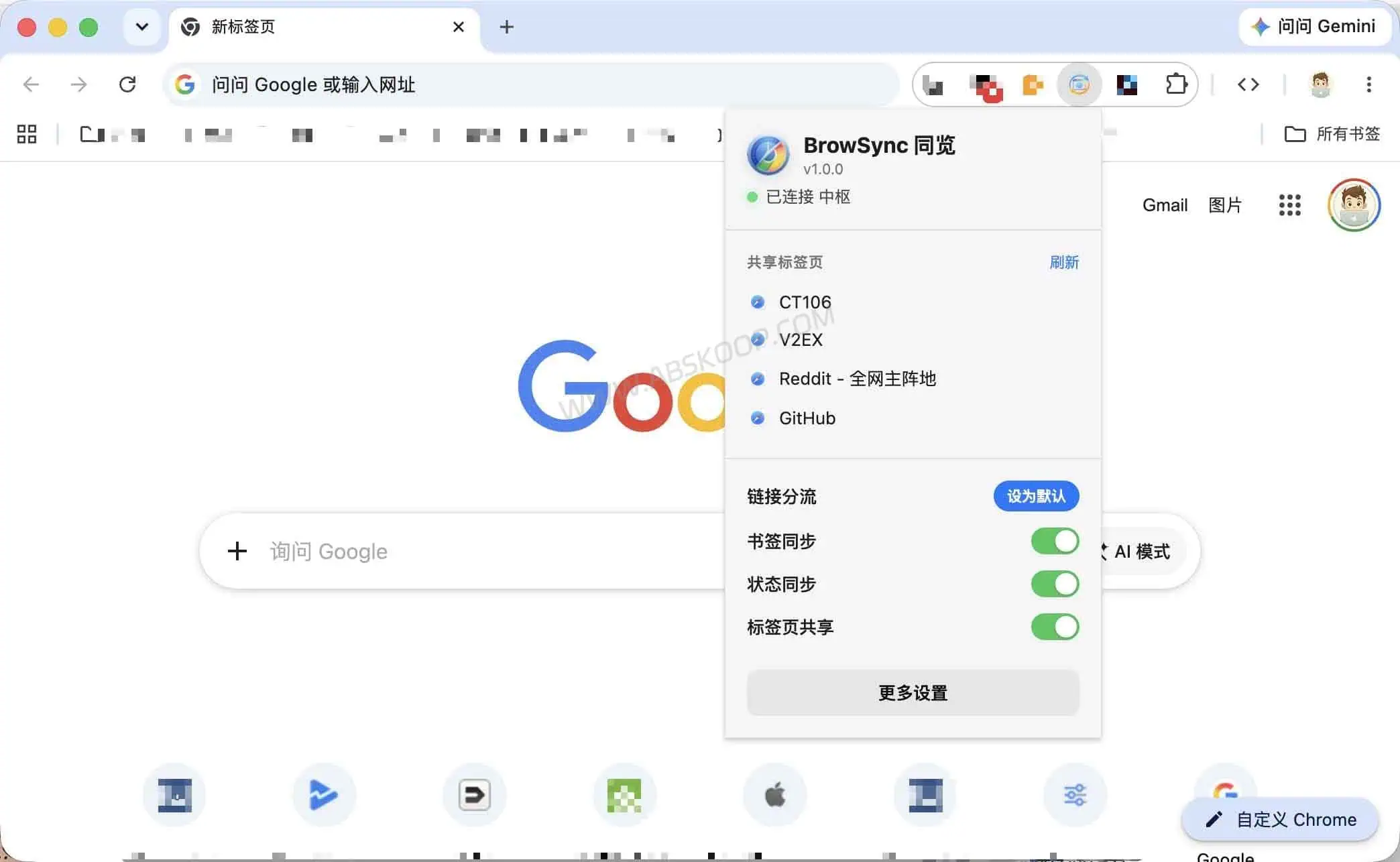Click the BrowSync logo in popup header
The width and height of the screenshot is (1400, 862).
pyautogui.click(x=768, y=154)
